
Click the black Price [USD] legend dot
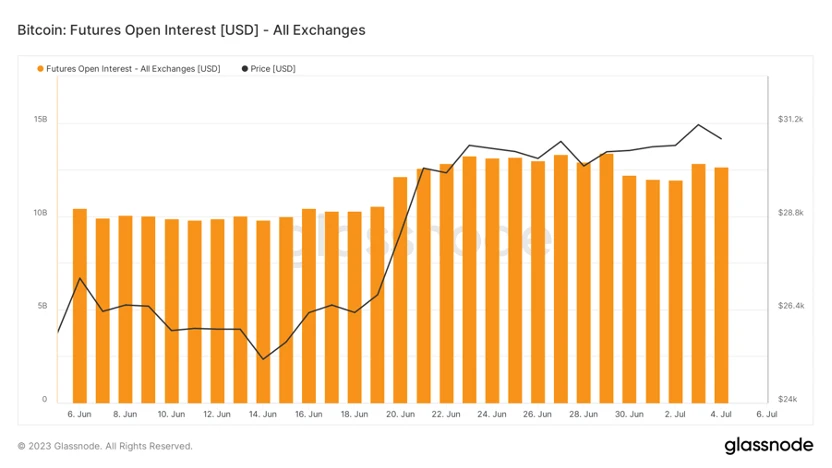click(245, 69)
